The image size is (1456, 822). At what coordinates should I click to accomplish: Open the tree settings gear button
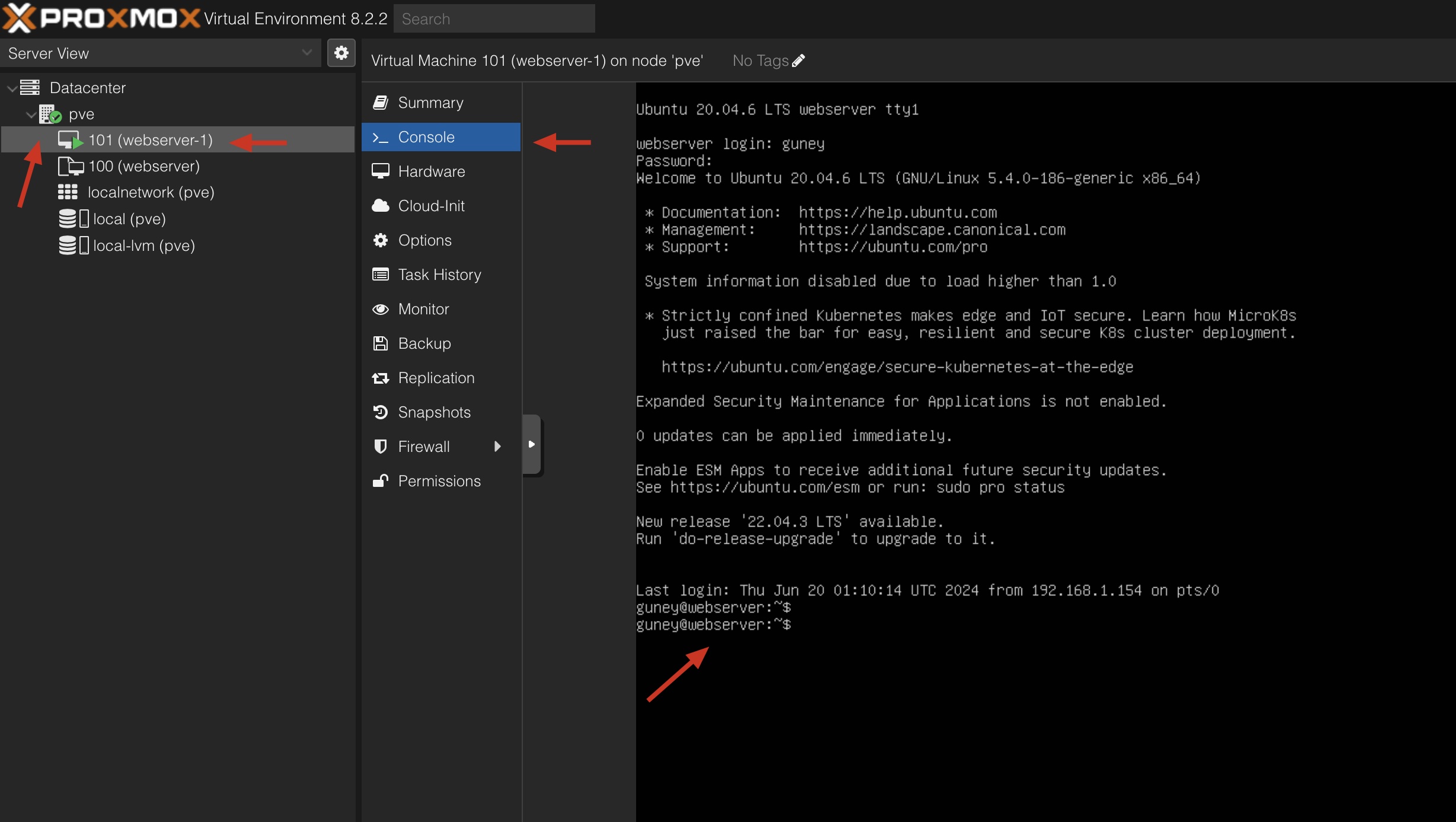pos(341,53)
